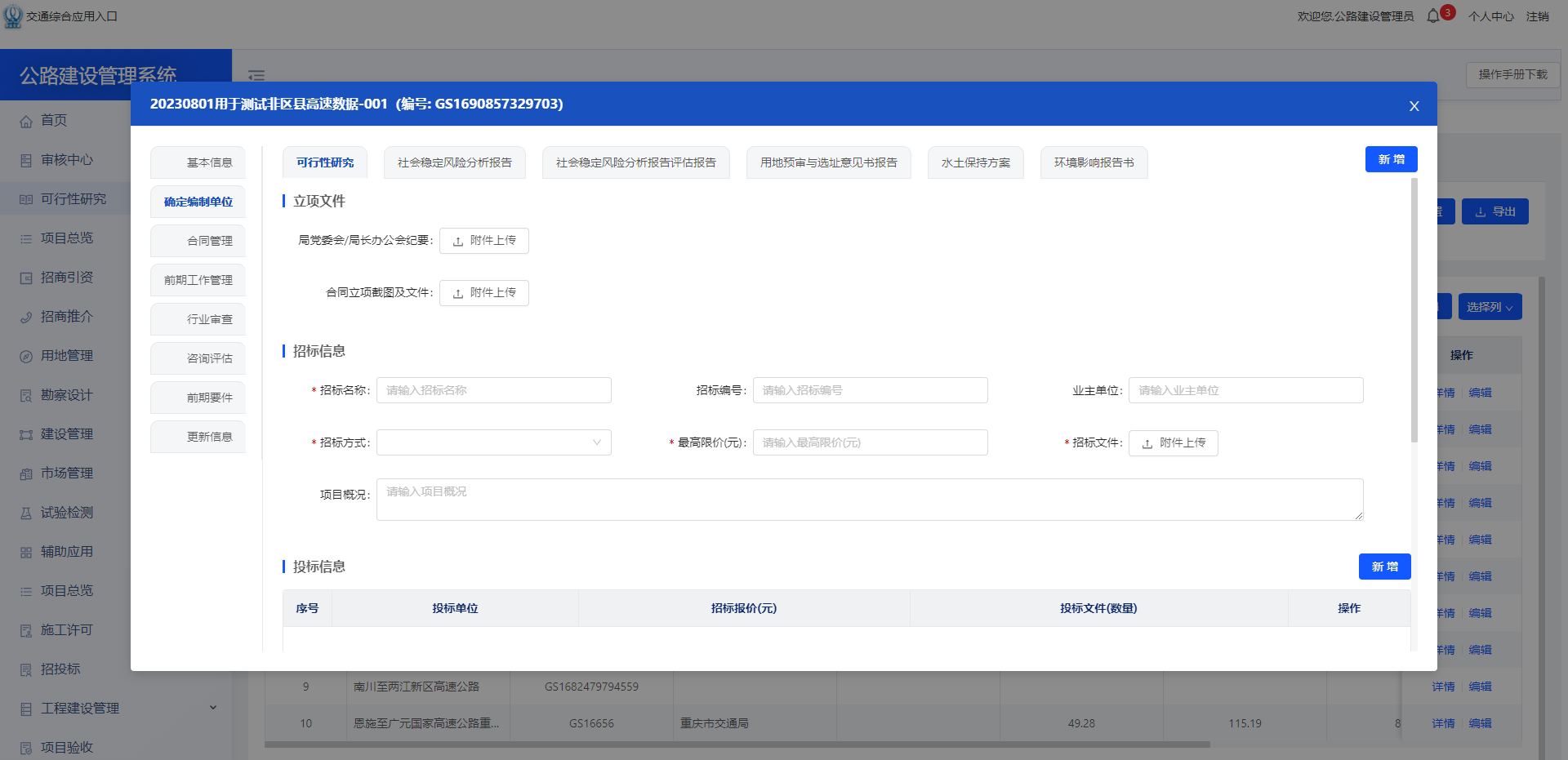Click the 项目验收 sidebar icon

click(x=26, y=748)
